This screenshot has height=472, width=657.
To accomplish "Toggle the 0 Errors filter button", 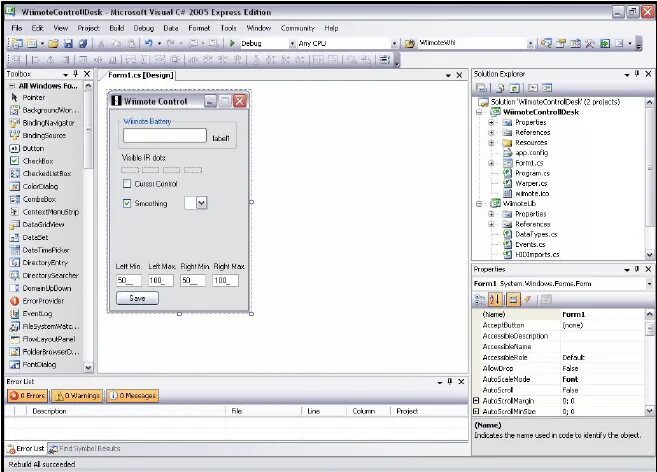I will (x=28, y=395).
